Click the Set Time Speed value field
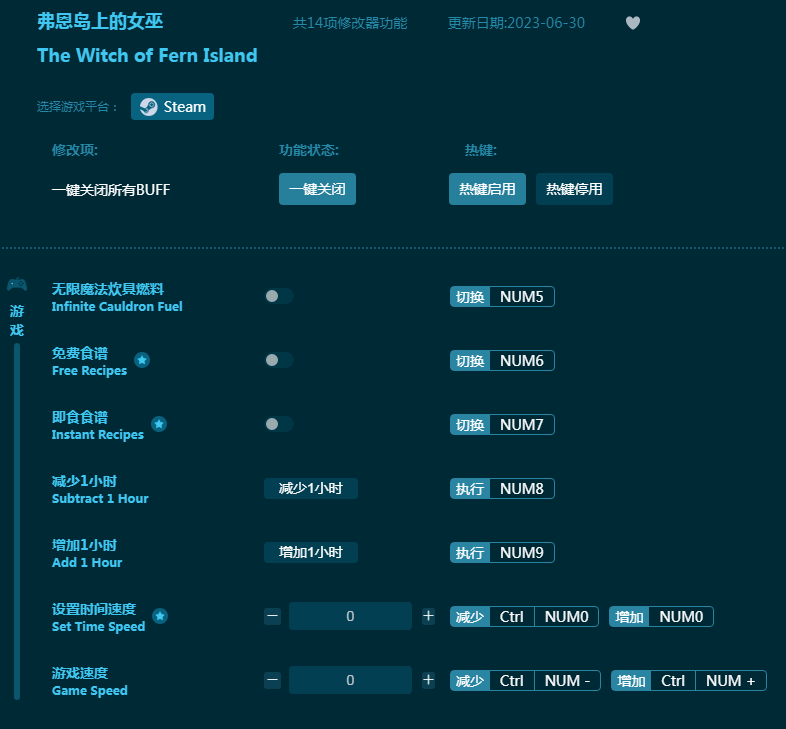Screen dimensions: 786x729 pos(350,616)
